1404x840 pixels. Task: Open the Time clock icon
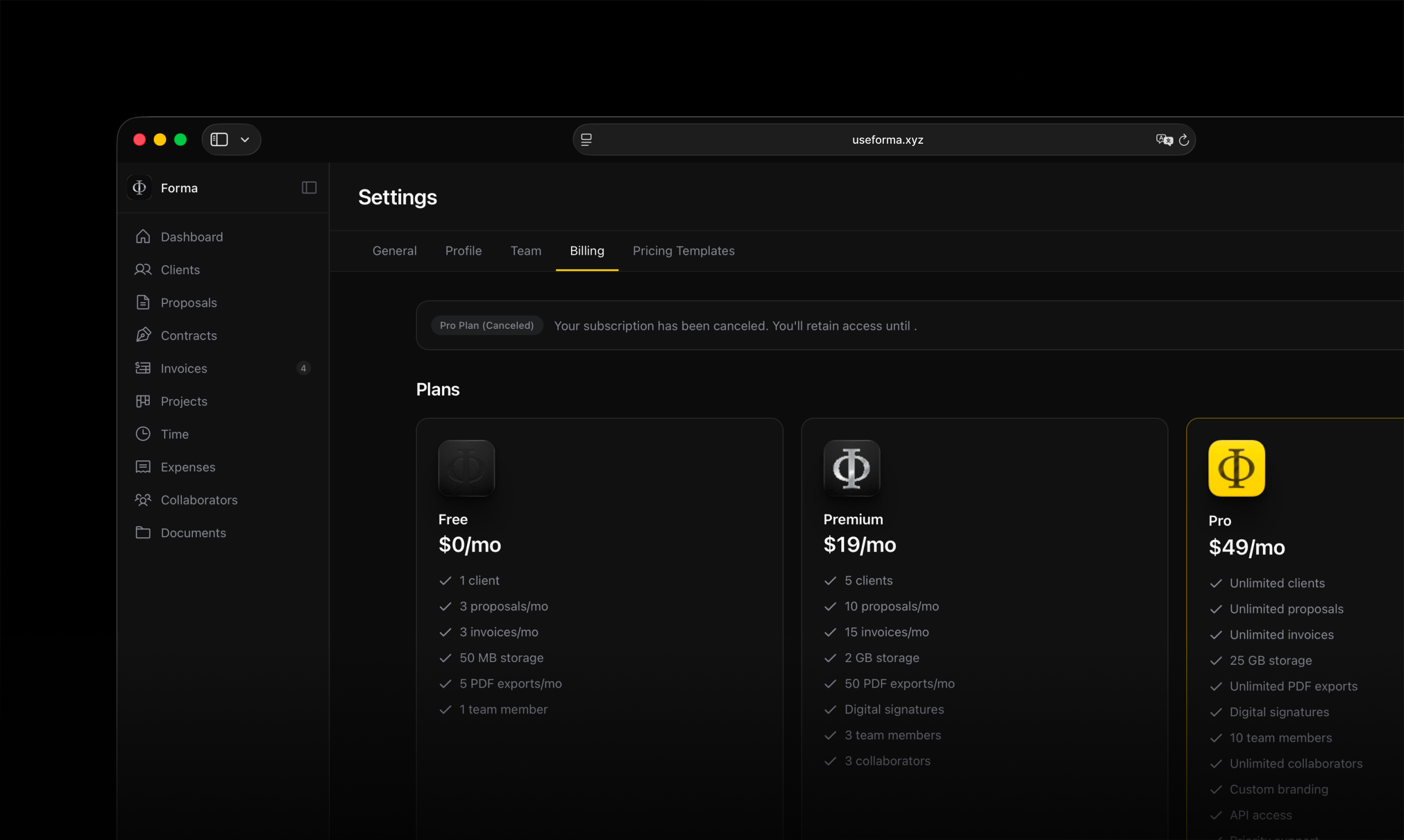[143, 434]
